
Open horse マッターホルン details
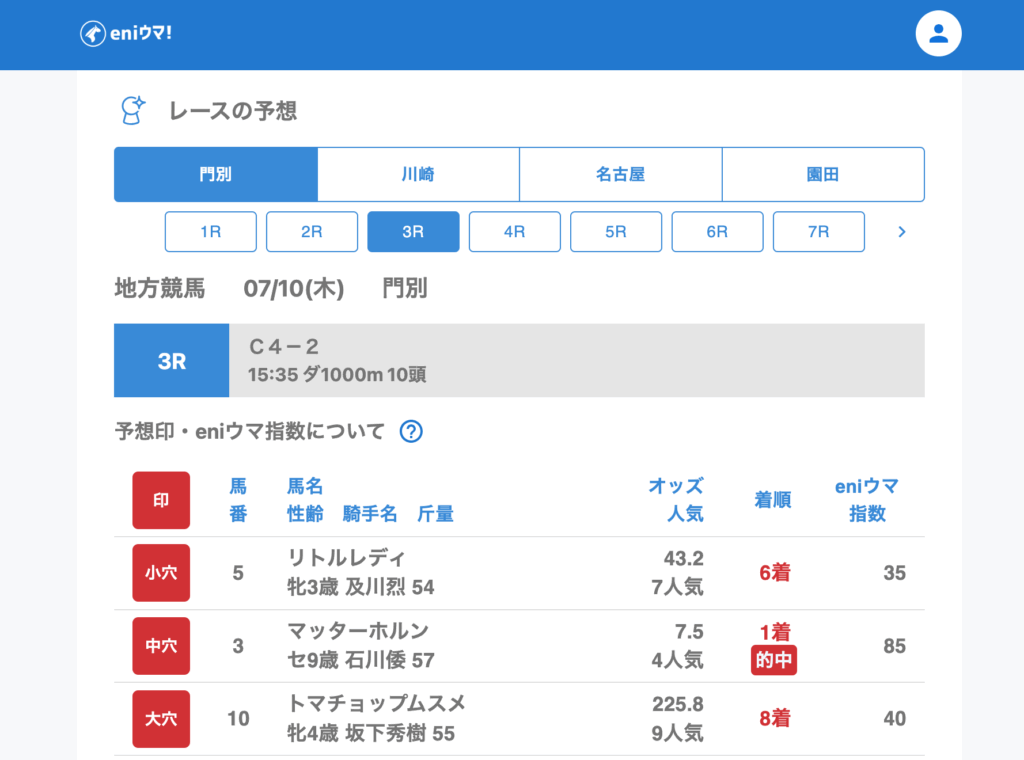pyautogui.click(x=358, y=631)
